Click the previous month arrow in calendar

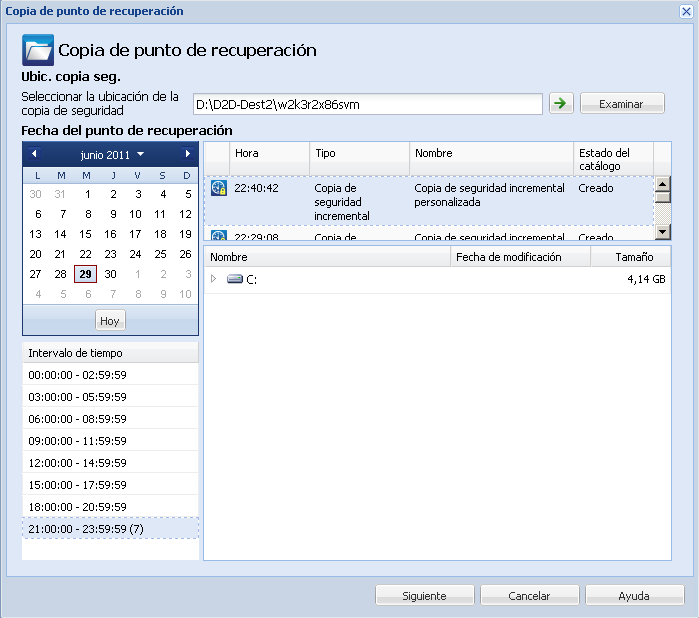click(x=35, y=154)
